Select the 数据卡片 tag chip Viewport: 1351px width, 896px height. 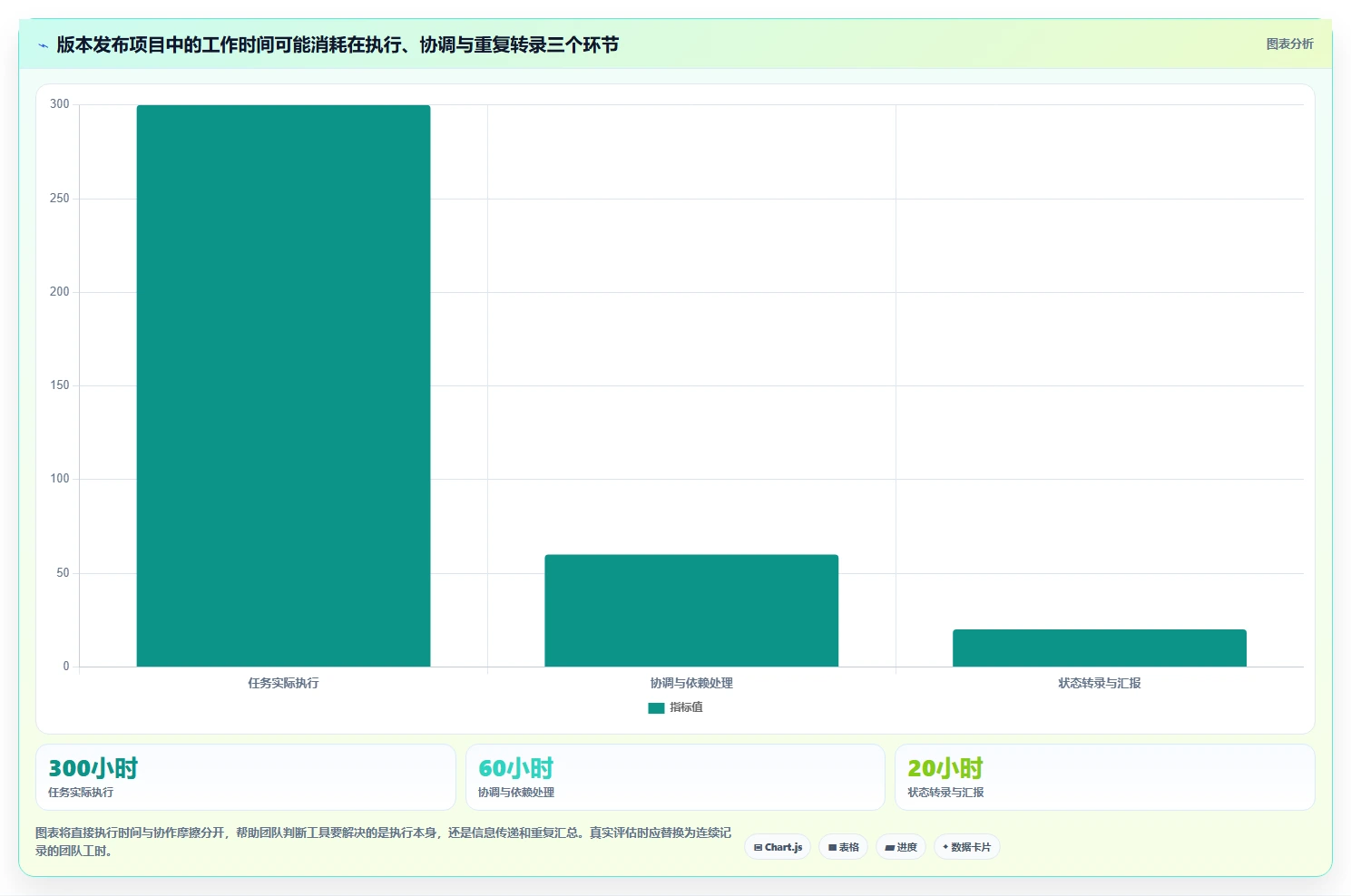click(x=966, y=847)
